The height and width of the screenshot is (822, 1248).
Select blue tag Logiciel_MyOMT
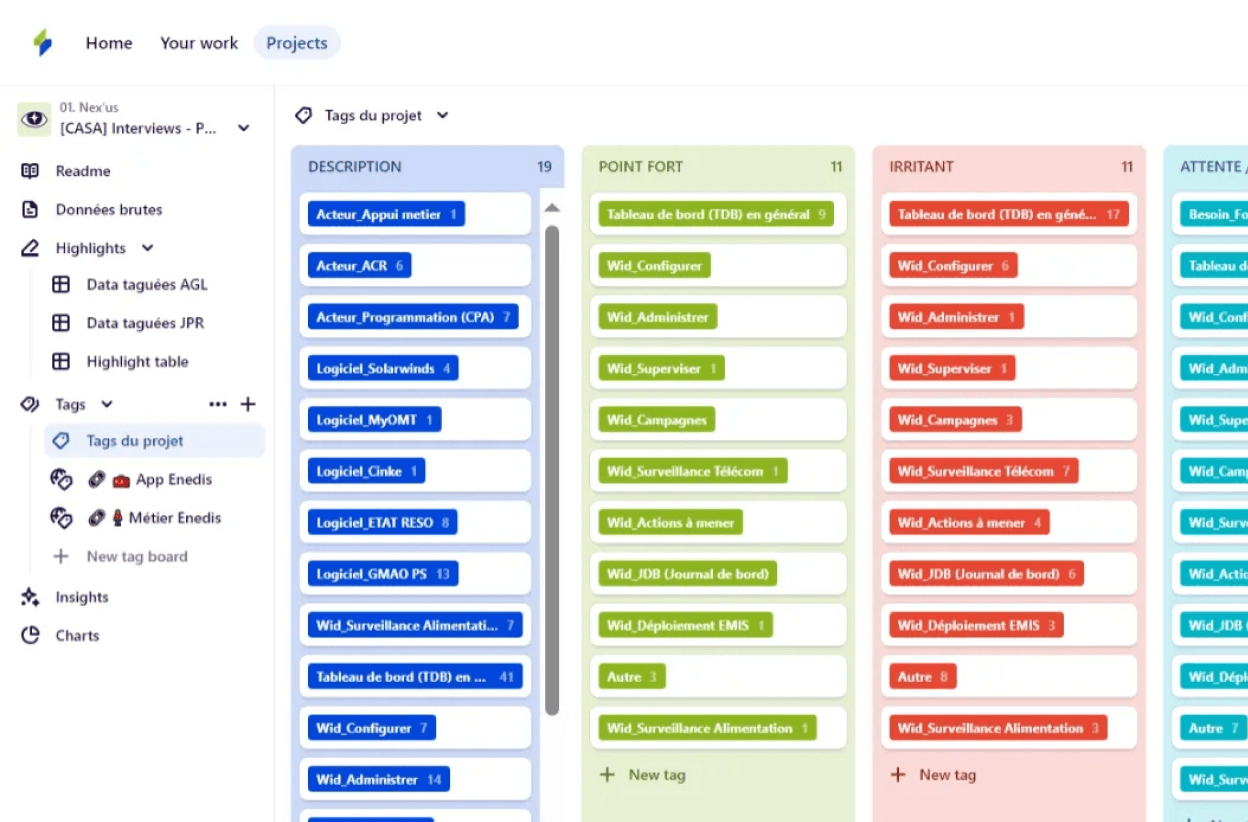[374, 420]
